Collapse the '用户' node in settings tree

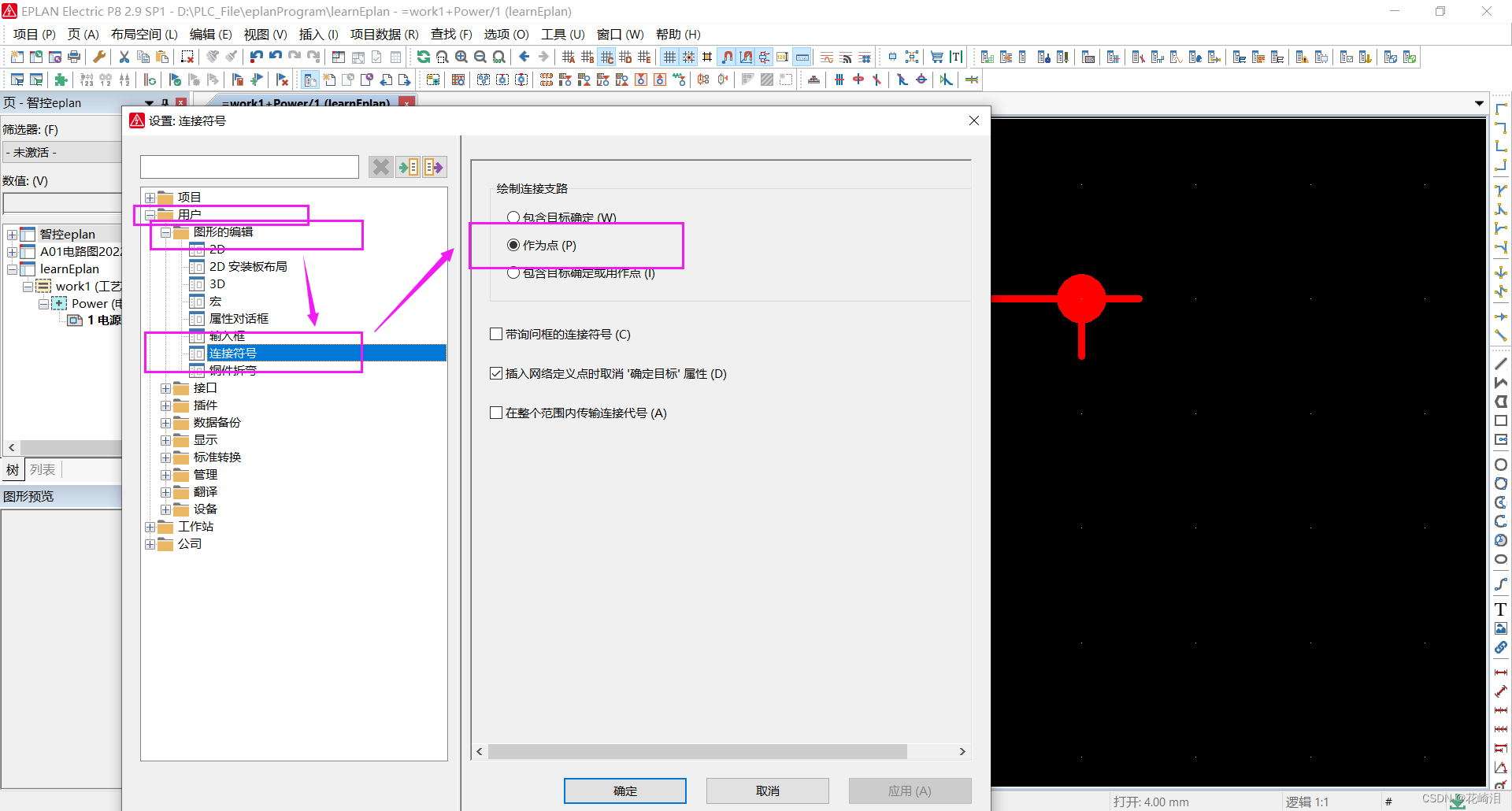150,215
